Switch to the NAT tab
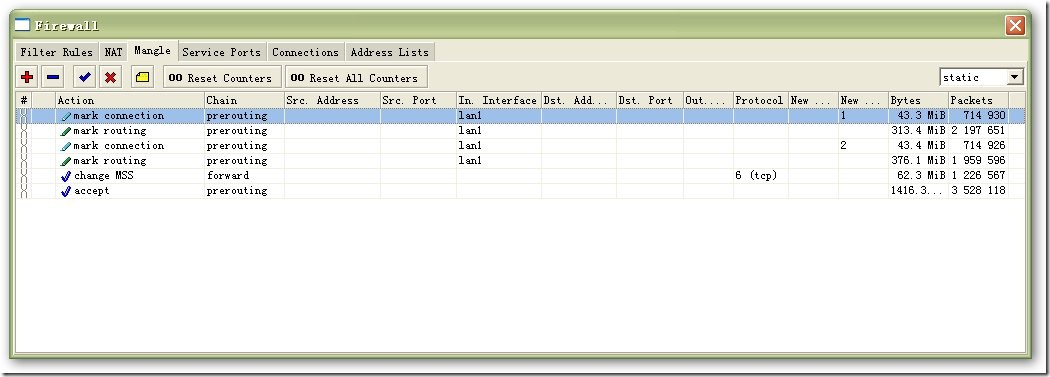Viewport: 1050px width, 377px height. coord(113,52)
